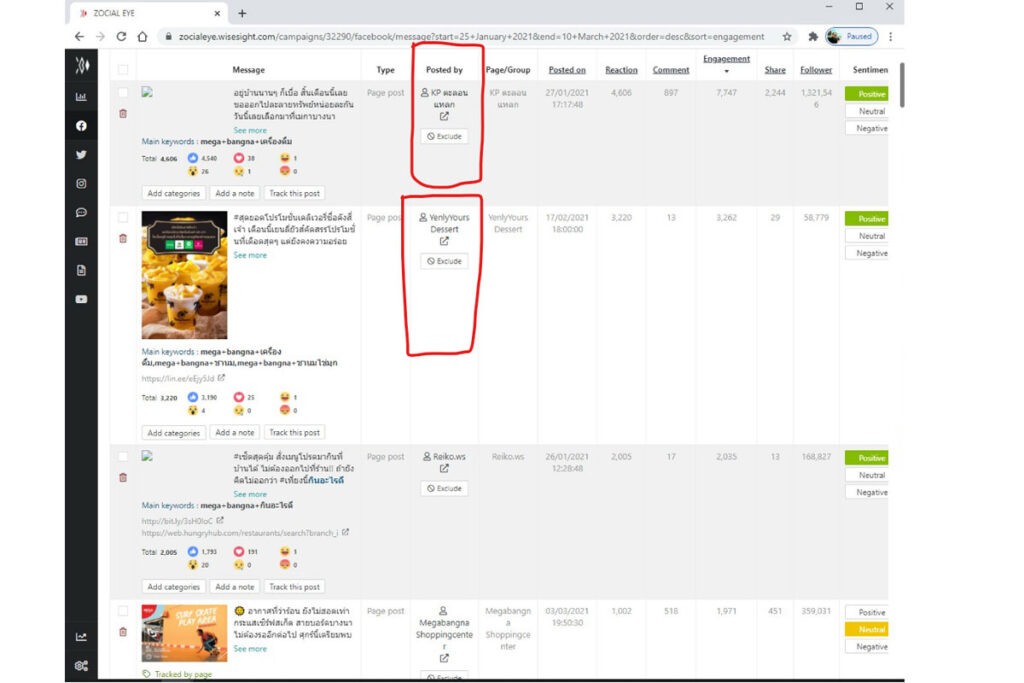Open YenlyYours Dessert external link icon

(x=444, y=241)
